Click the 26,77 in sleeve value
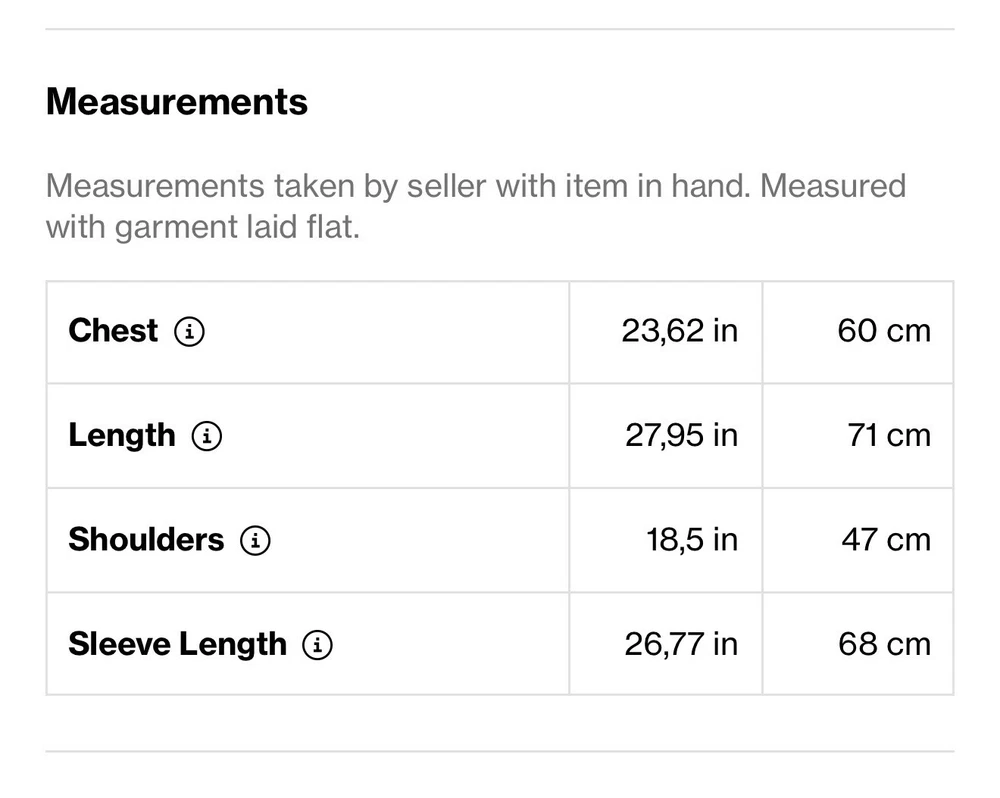Viewport: 1000px width, 798px height. tap(681, 645)
